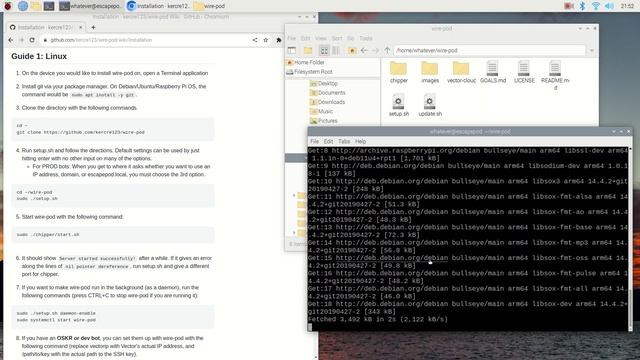Open the path history dropdown arrow

point(592,50)
